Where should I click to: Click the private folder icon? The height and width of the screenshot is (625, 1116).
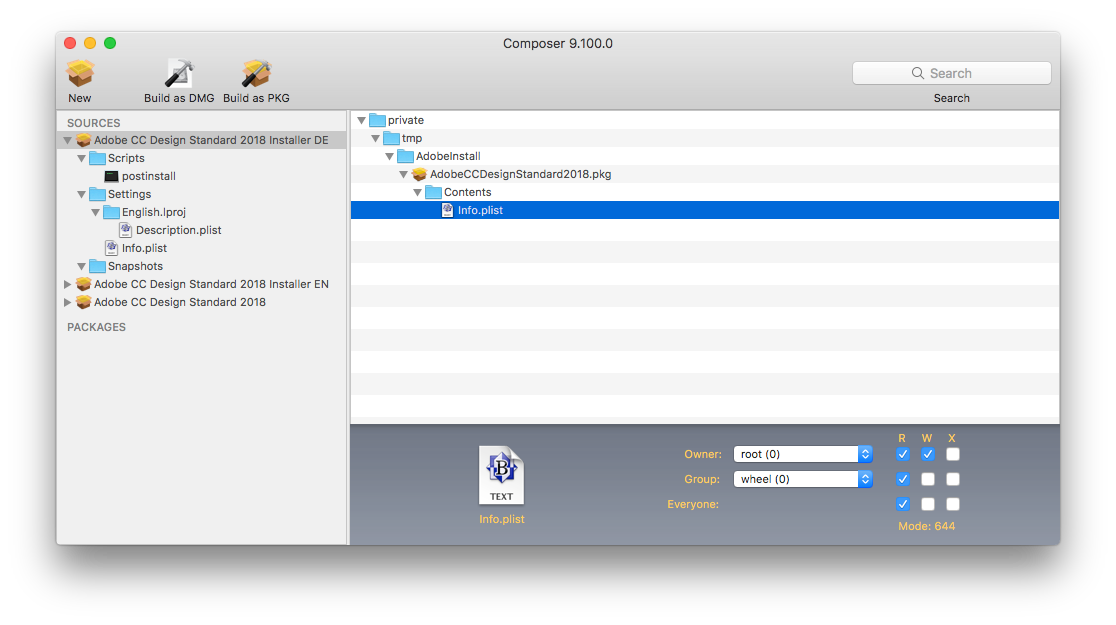pyautogui.click(x=377, y=120)
